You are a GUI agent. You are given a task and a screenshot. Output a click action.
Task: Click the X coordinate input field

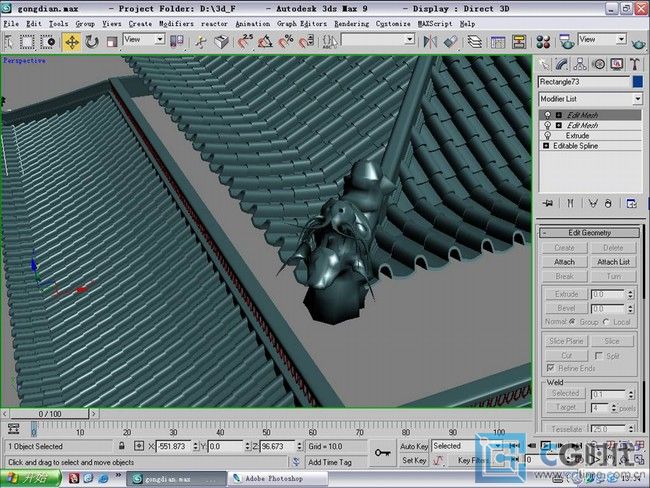point(174,447)
